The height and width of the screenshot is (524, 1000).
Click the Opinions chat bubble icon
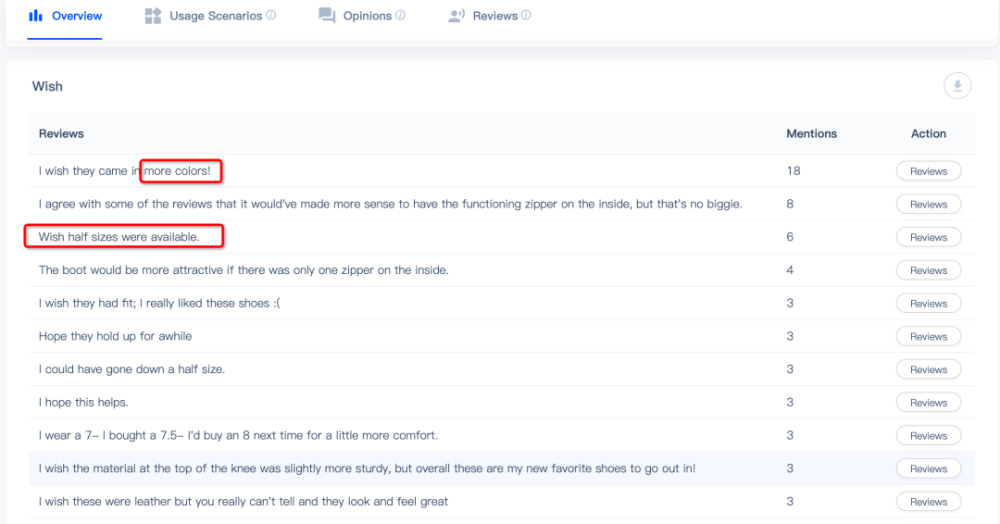[x=327, y=16]
